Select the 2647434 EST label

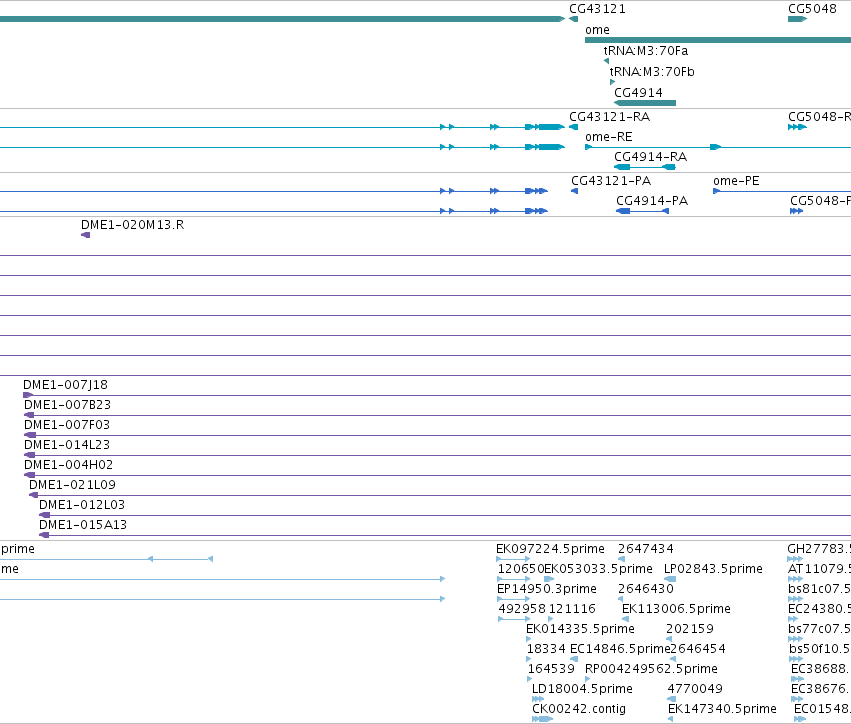pyautogui.click(x=646, y=549)
